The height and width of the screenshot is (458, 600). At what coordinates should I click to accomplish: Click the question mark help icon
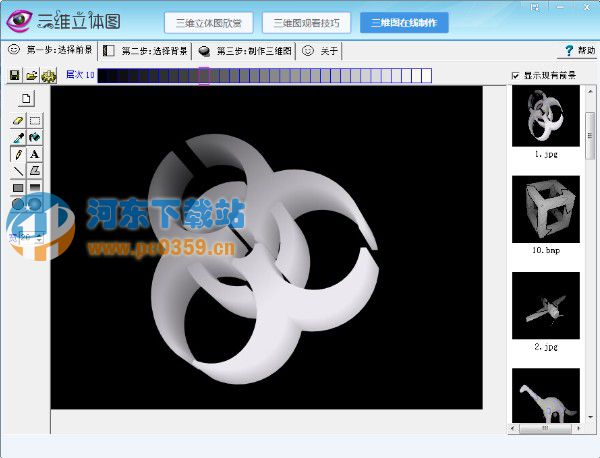click(569, 51)
